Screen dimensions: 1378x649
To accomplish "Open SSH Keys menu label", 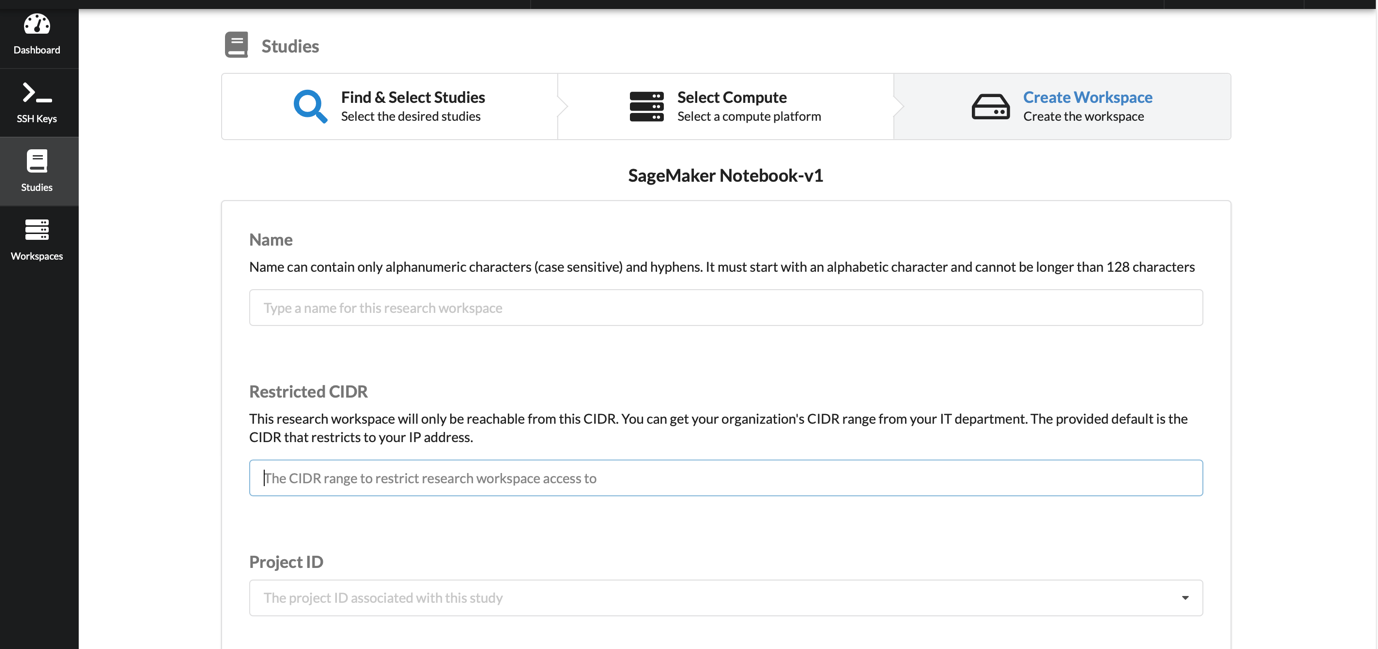I will pos(37,119).
